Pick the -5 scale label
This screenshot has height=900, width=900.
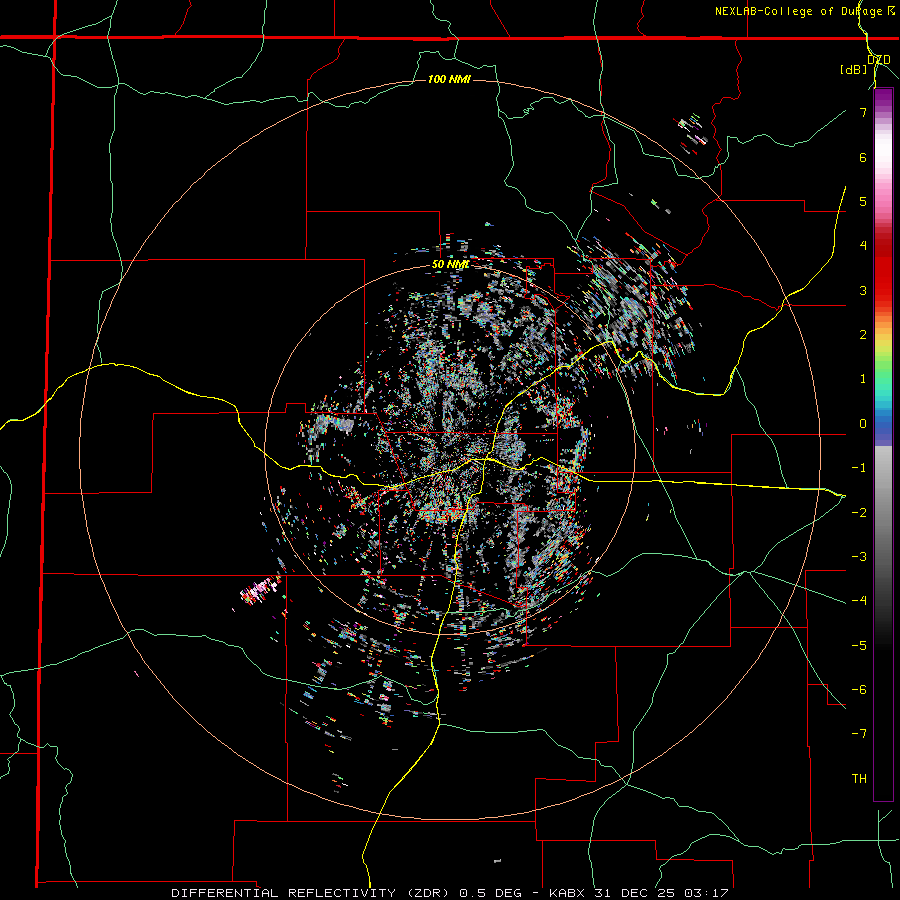(859, 645)
